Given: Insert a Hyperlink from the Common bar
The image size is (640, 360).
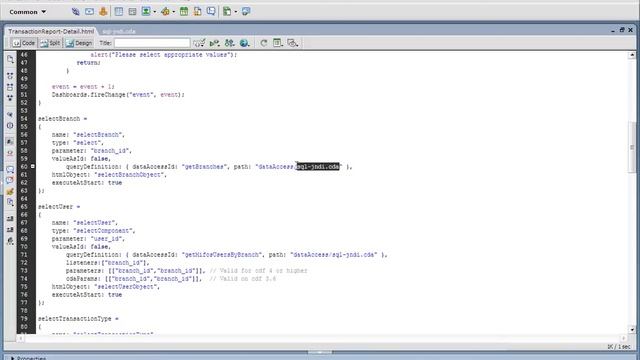Looking at the screenshot, I should (x=76, y=11).
